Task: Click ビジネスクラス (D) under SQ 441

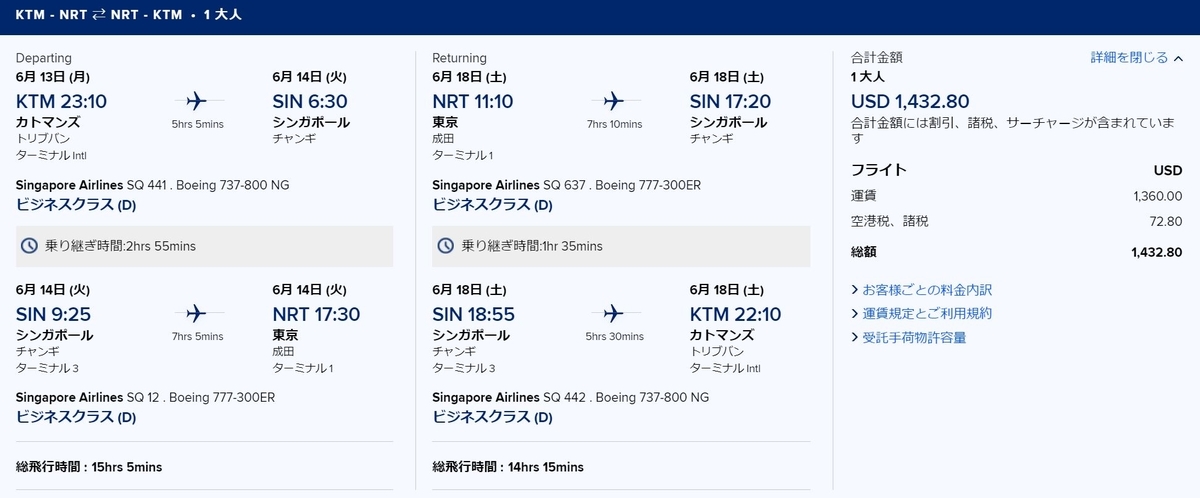Action: pos(76,205)
